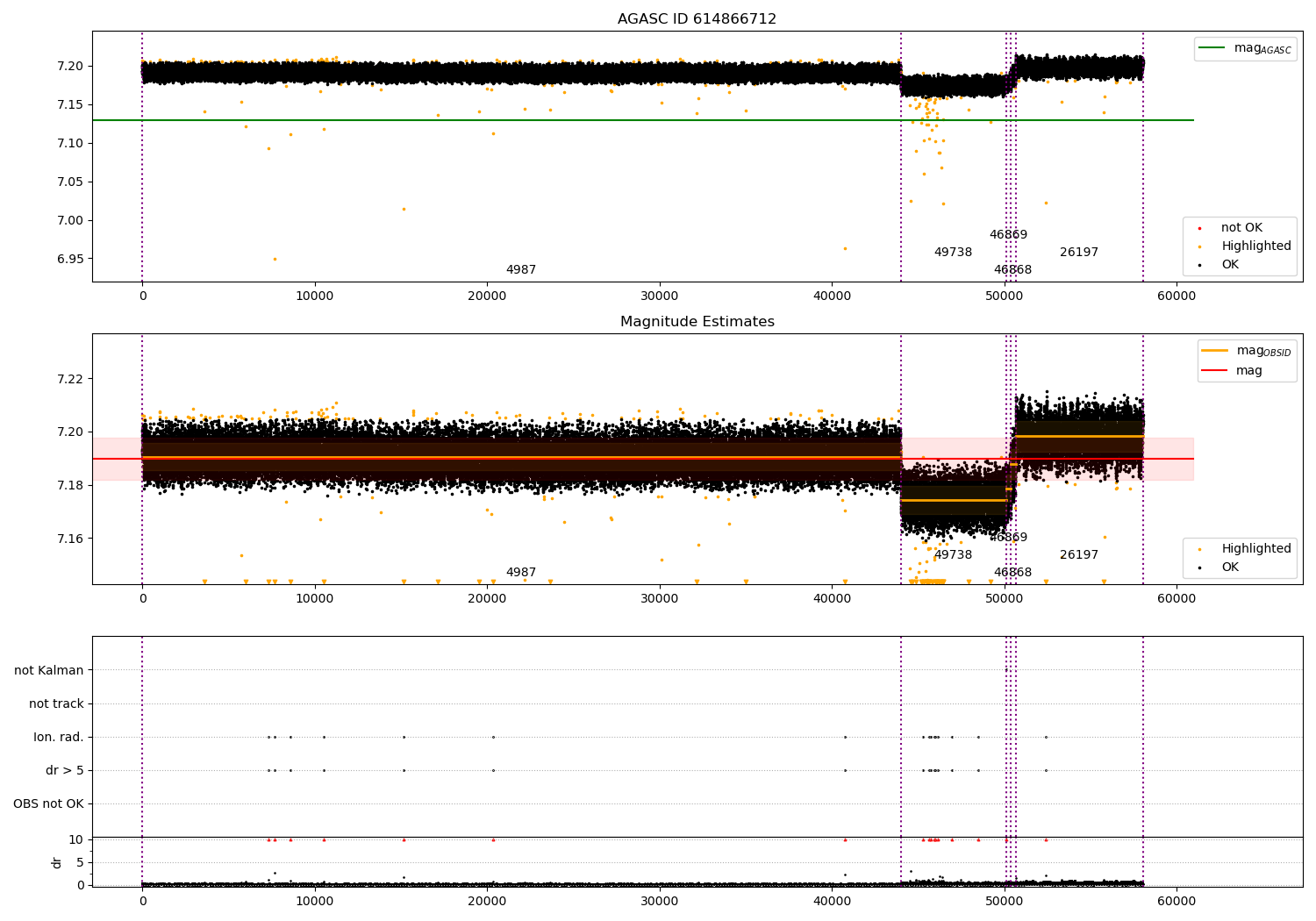Click x-tick "10000" under the bottom plot
The height and width of the screenshot is (921, 1316).
(315, 901)
